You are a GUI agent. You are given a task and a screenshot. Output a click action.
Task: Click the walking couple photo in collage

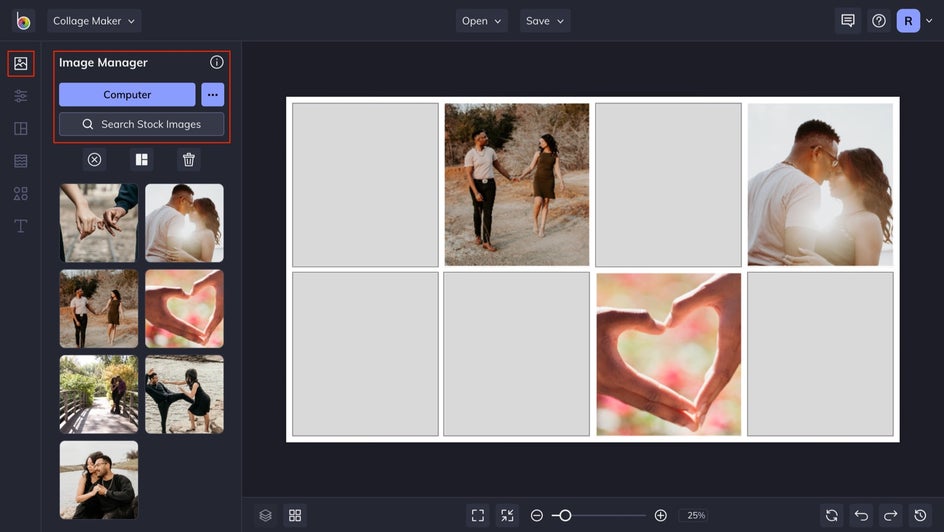click(x=517, y=185)
